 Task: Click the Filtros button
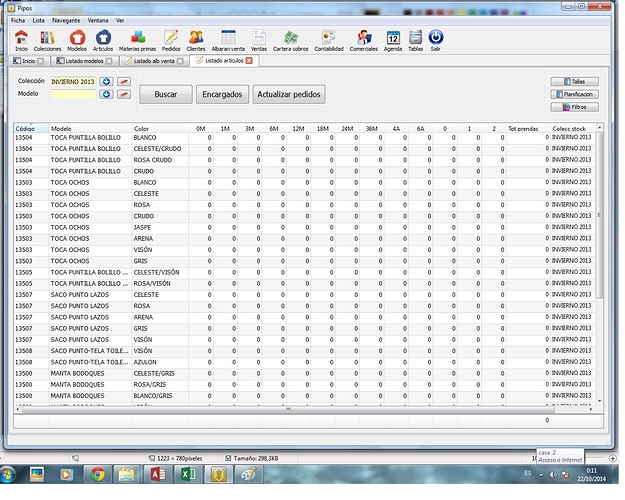point(573,106)
